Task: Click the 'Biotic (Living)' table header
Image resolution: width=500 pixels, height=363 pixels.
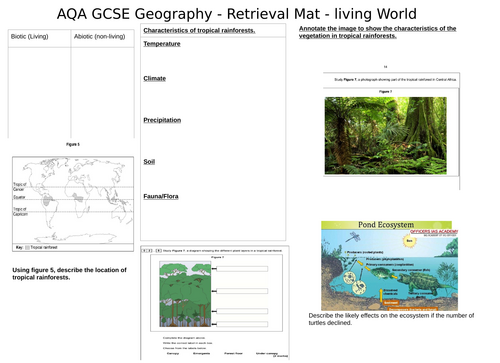Action: [29, 36]
